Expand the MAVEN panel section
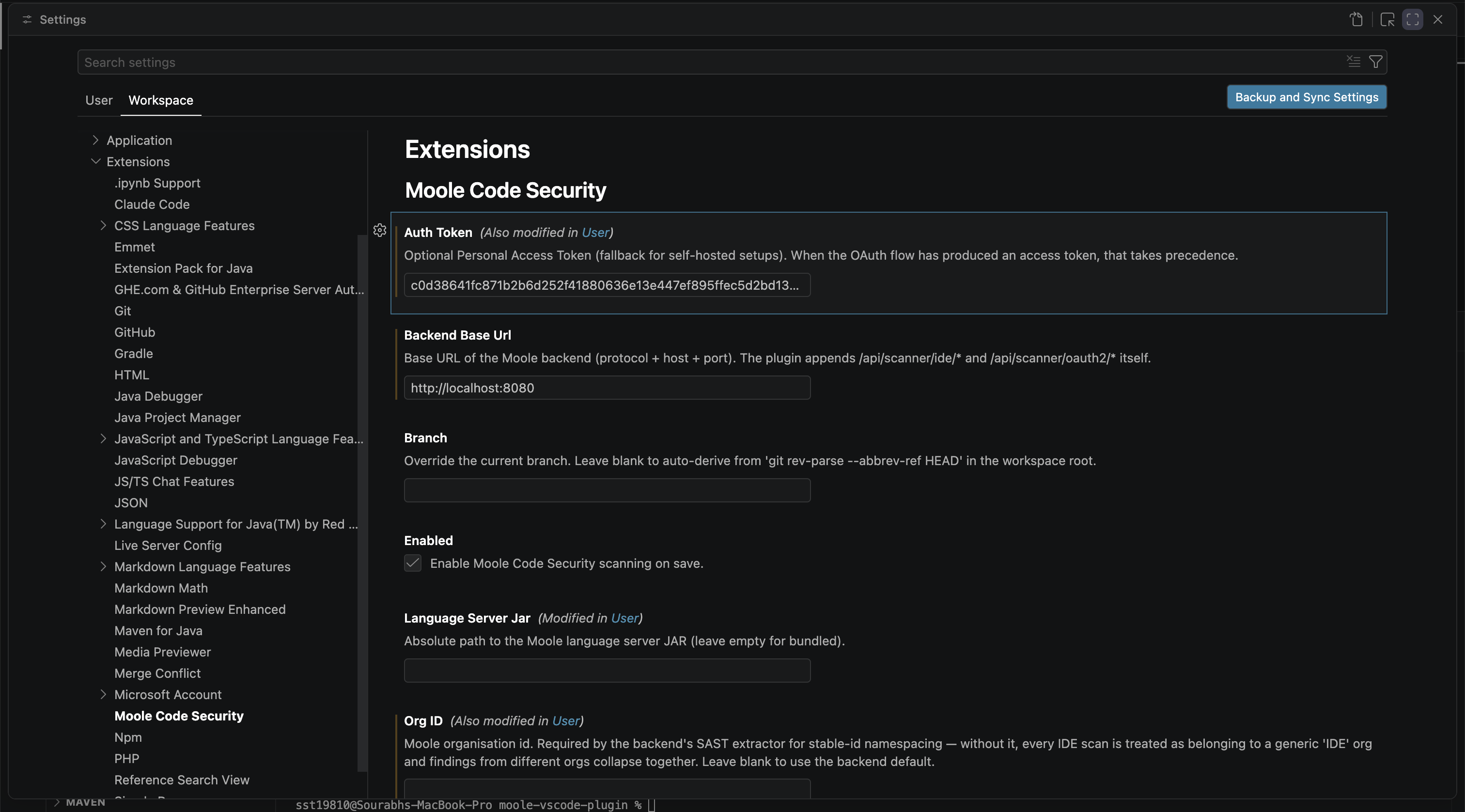Screen dimensions: 1465x812 point(79,802)
